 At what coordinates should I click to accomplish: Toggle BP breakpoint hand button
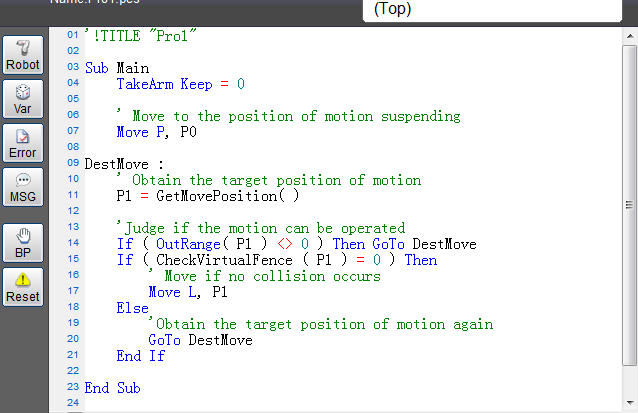coord(23,243)
